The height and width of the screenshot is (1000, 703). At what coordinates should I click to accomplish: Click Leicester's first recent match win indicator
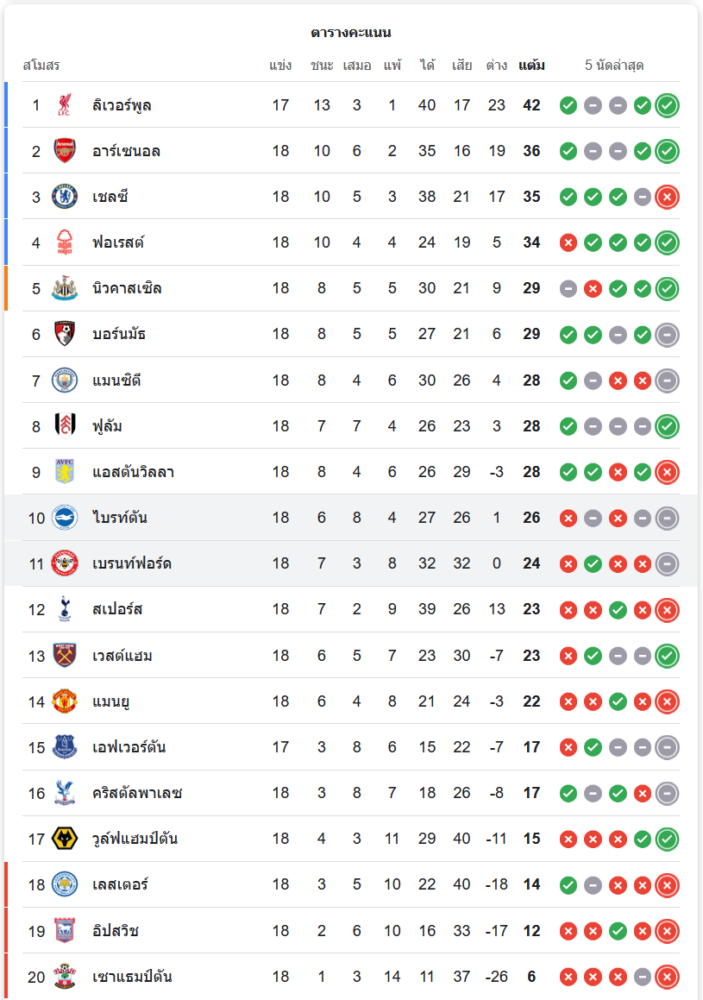pyautogui.click(x=568, y=885)
